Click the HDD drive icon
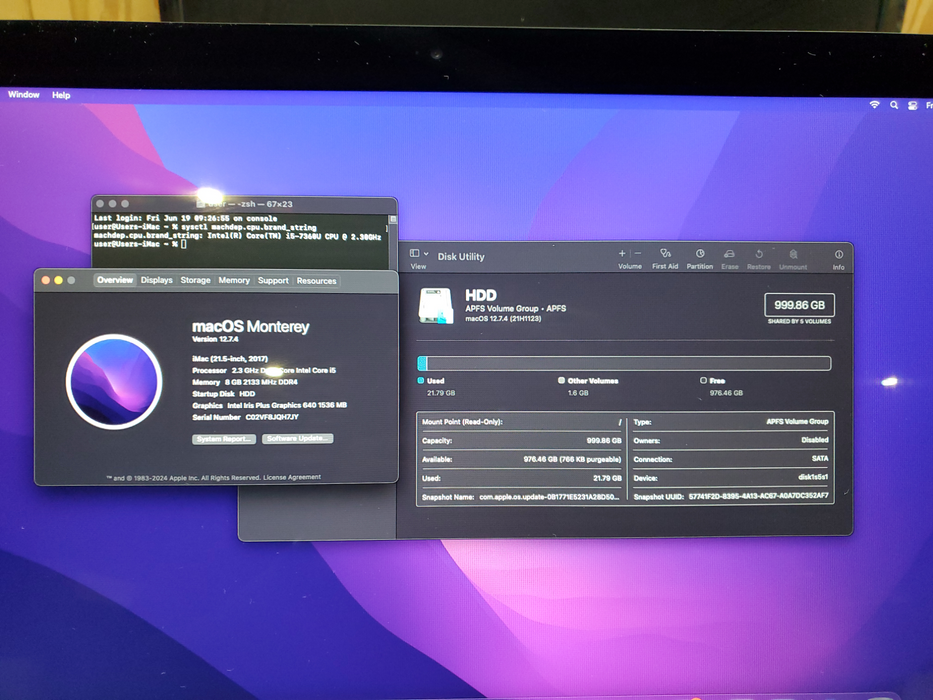 (436, 305)
